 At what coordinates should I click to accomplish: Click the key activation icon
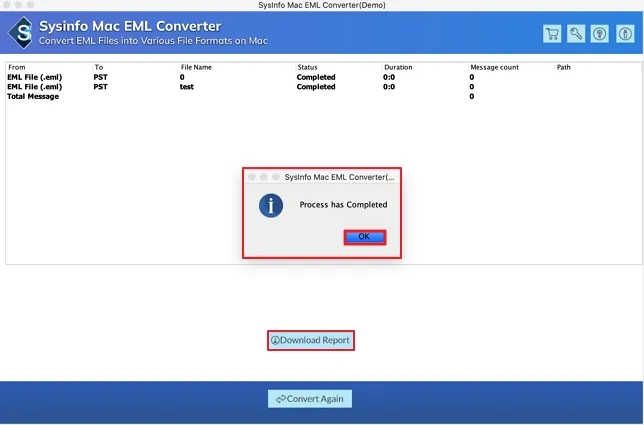tap(576, 34)
